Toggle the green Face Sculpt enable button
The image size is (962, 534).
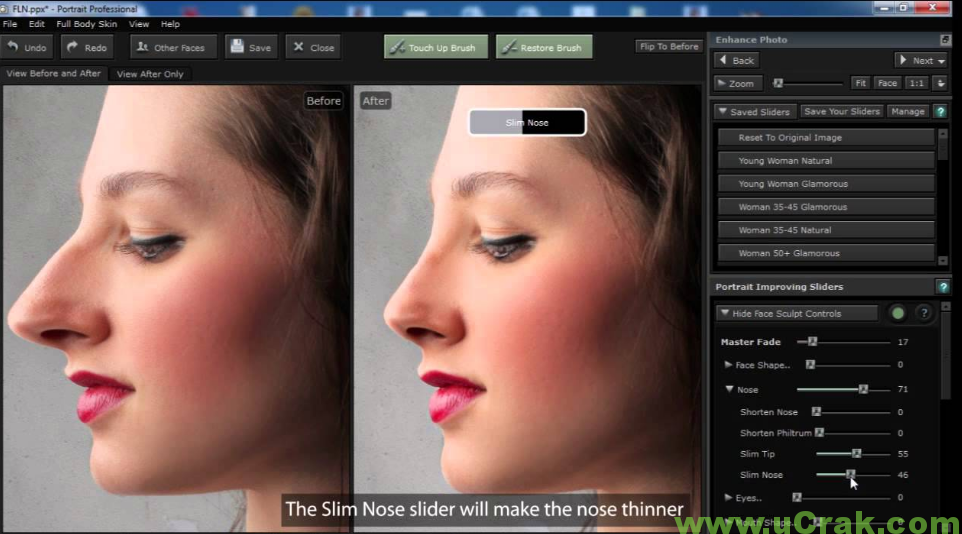[x=898, y=313]
